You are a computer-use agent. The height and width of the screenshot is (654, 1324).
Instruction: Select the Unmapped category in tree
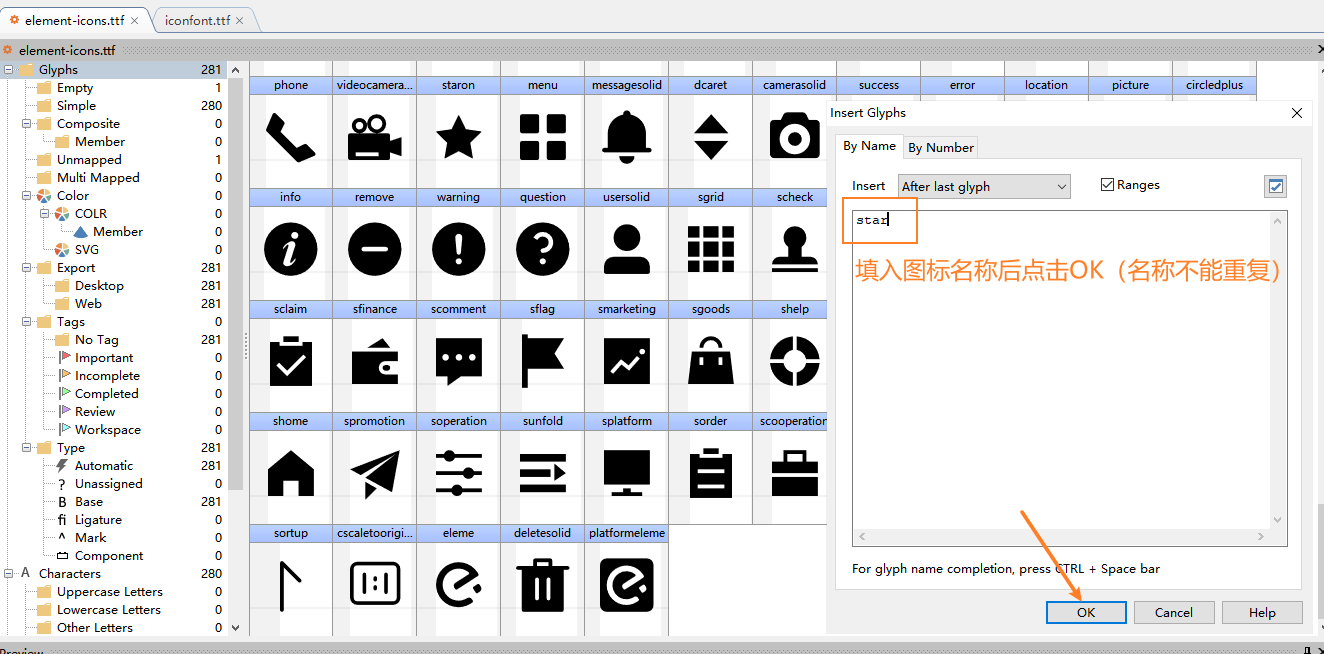(89, 160)
